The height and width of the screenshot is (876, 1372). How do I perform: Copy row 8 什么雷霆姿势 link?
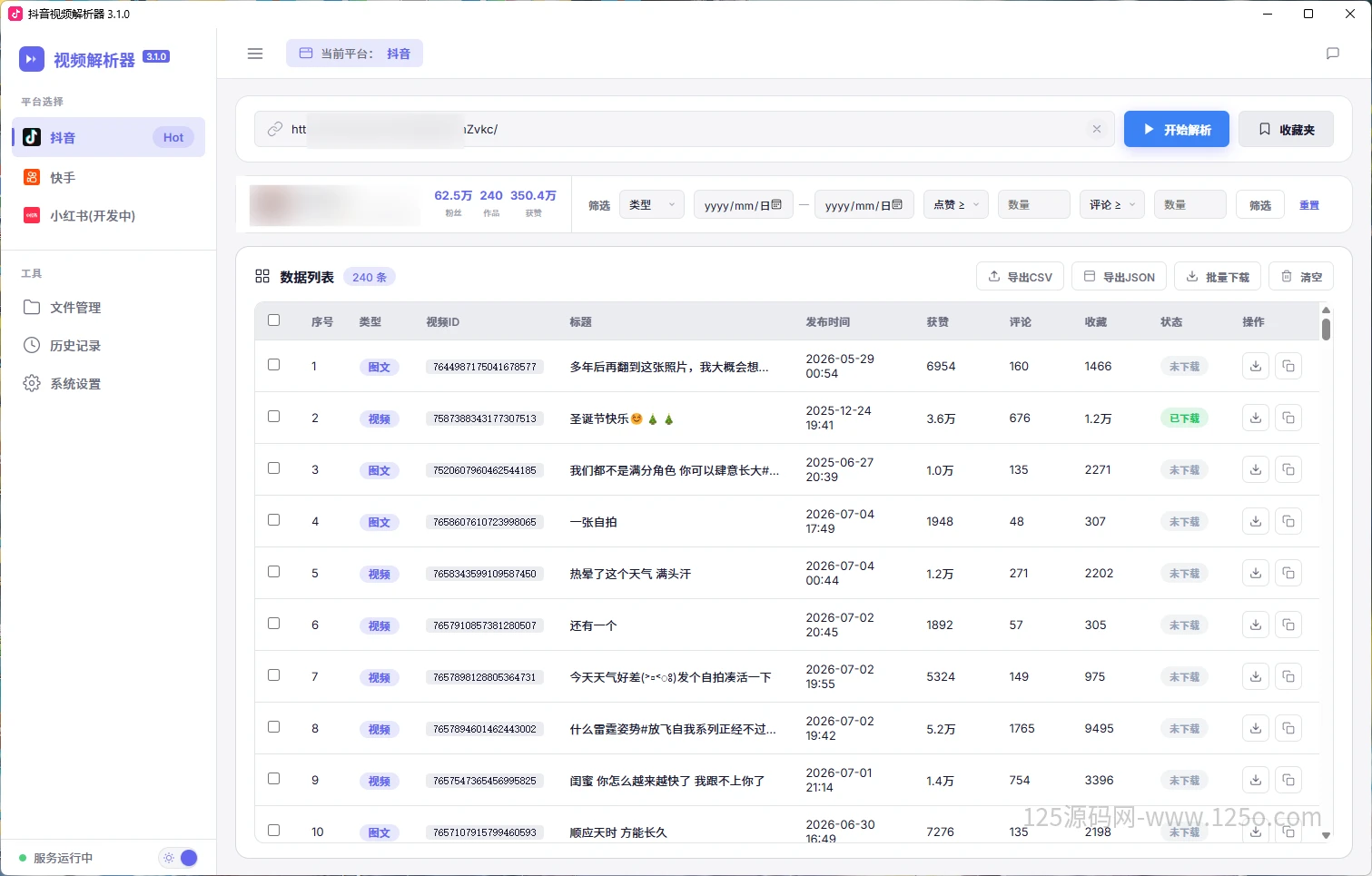point(1288,729)
